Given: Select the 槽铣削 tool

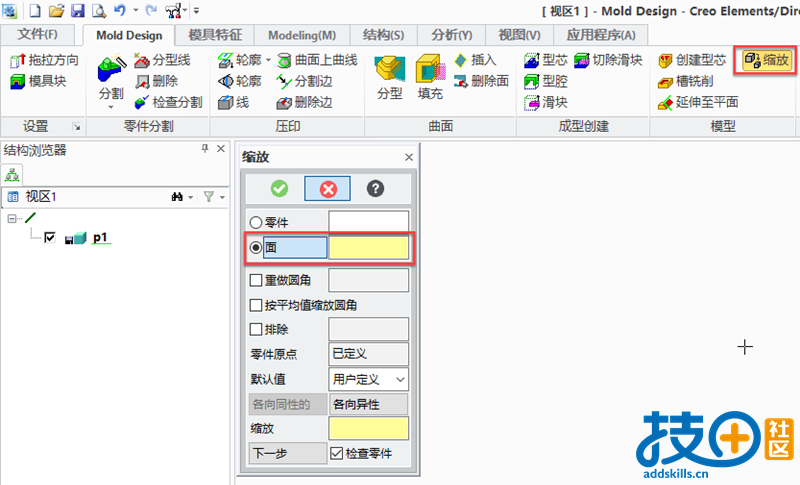Looking at the screenshot, I should point(685,81).
